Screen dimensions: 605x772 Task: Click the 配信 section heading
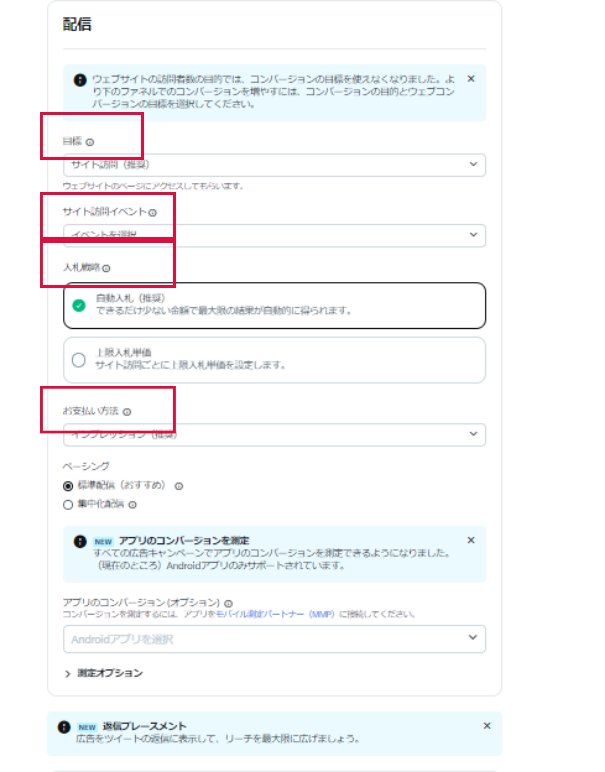click(x=77, y=24)
